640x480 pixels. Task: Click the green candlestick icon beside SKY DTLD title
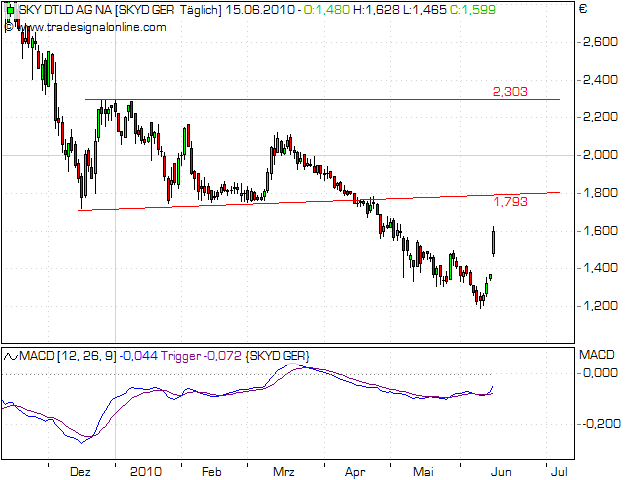pos(11,10)
